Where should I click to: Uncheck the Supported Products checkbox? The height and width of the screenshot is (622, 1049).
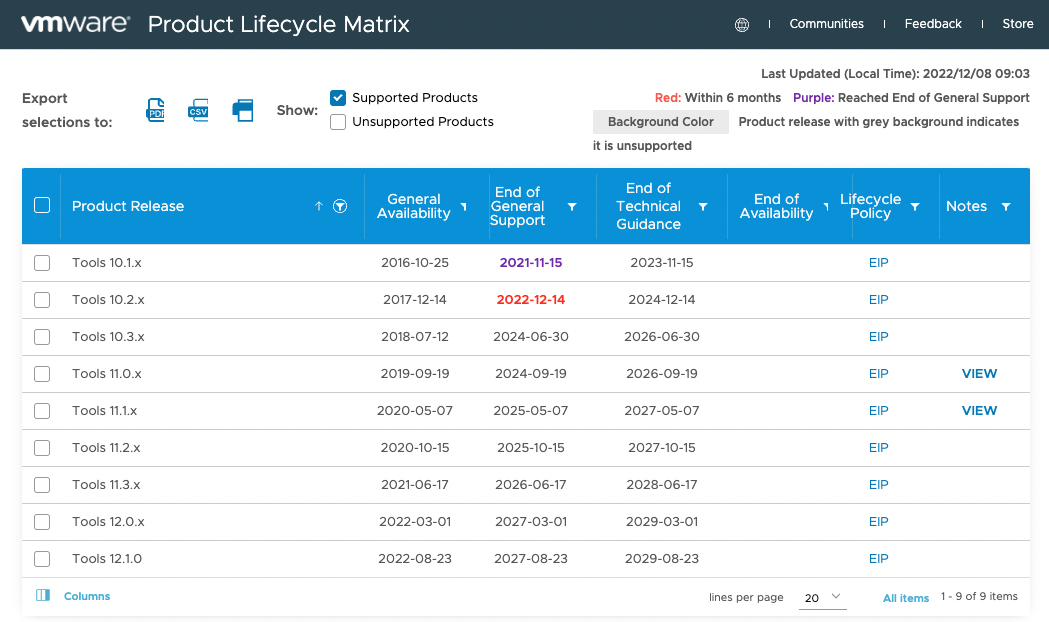338,98
